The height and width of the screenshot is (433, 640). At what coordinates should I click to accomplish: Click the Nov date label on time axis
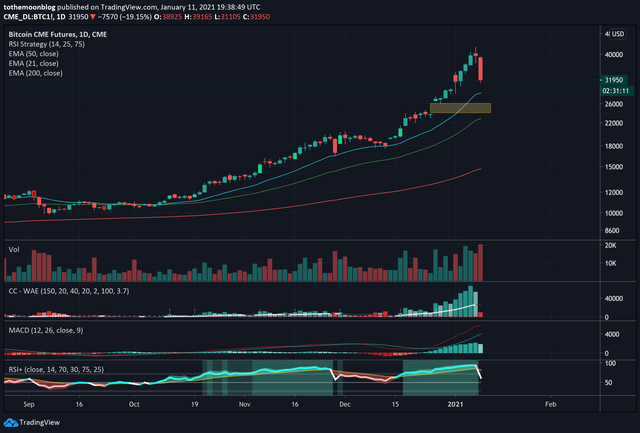244,404
